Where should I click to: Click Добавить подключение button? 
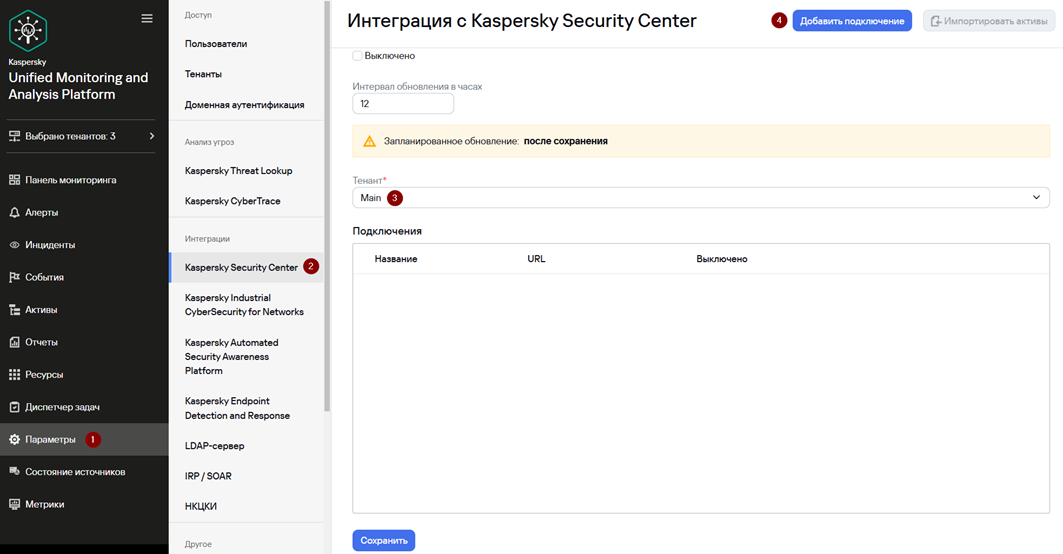click(852, 21)
